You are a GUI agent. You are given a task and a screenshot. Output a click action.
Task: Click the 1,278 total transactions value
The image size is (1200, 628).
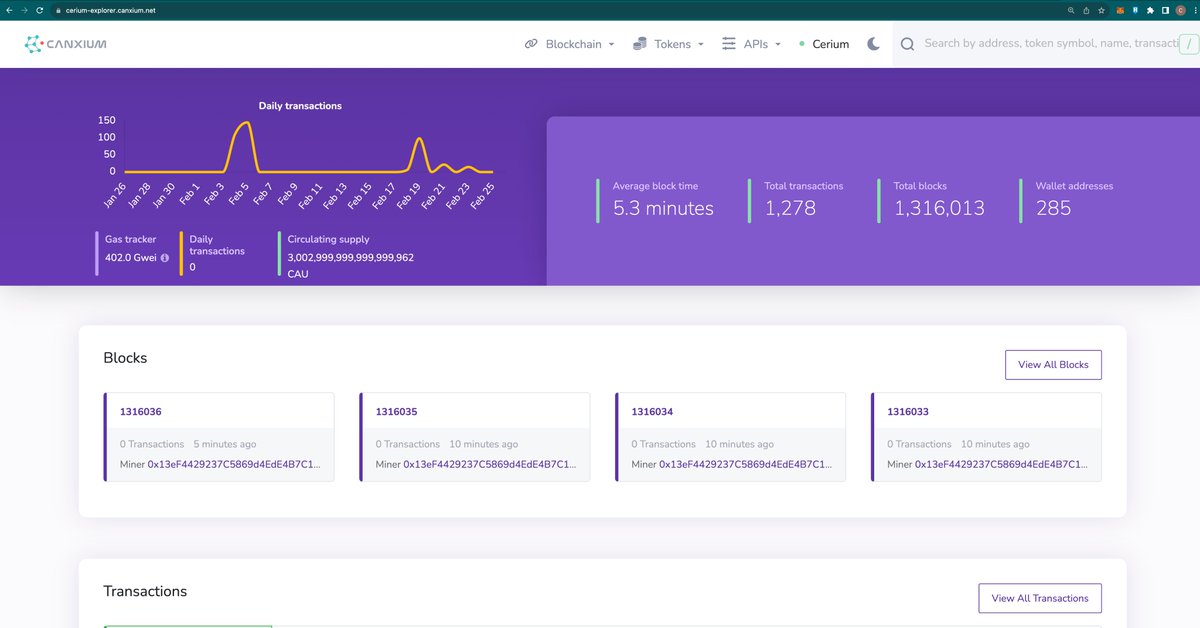[790, 208]
